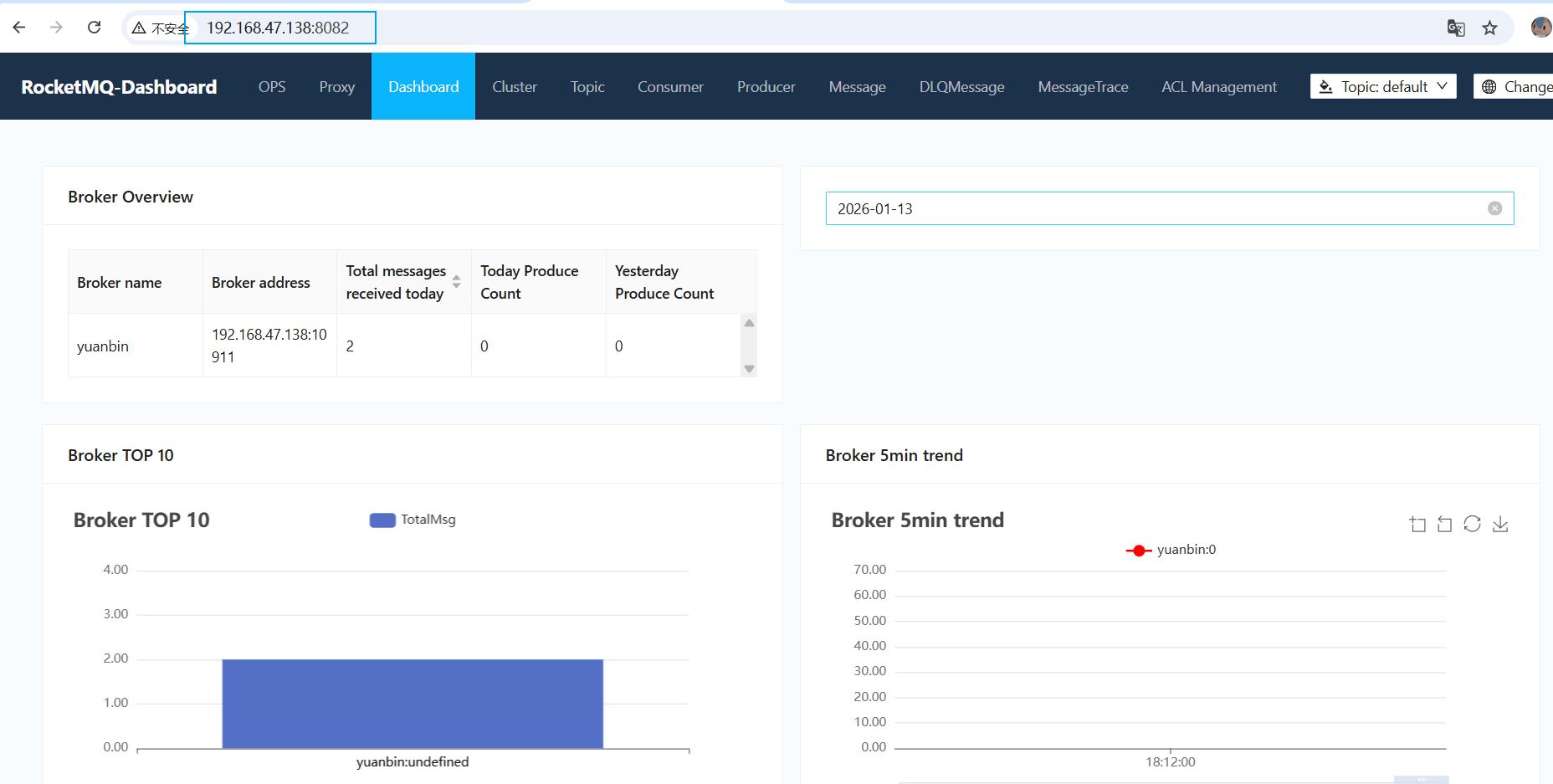Open the OPS tab

272,87
